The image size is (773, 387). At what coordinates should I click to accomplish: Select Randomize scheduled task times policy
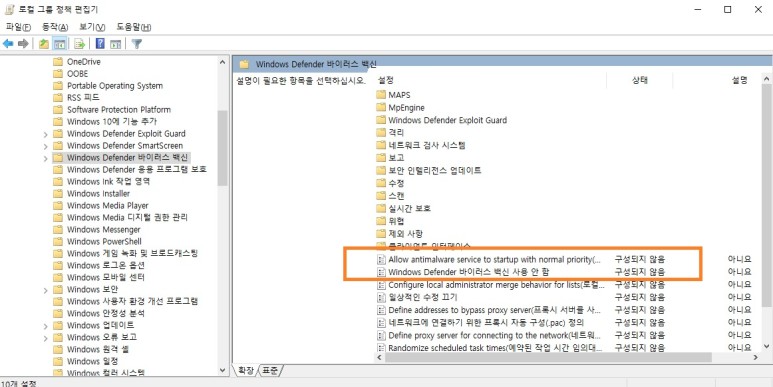[495, 348]
